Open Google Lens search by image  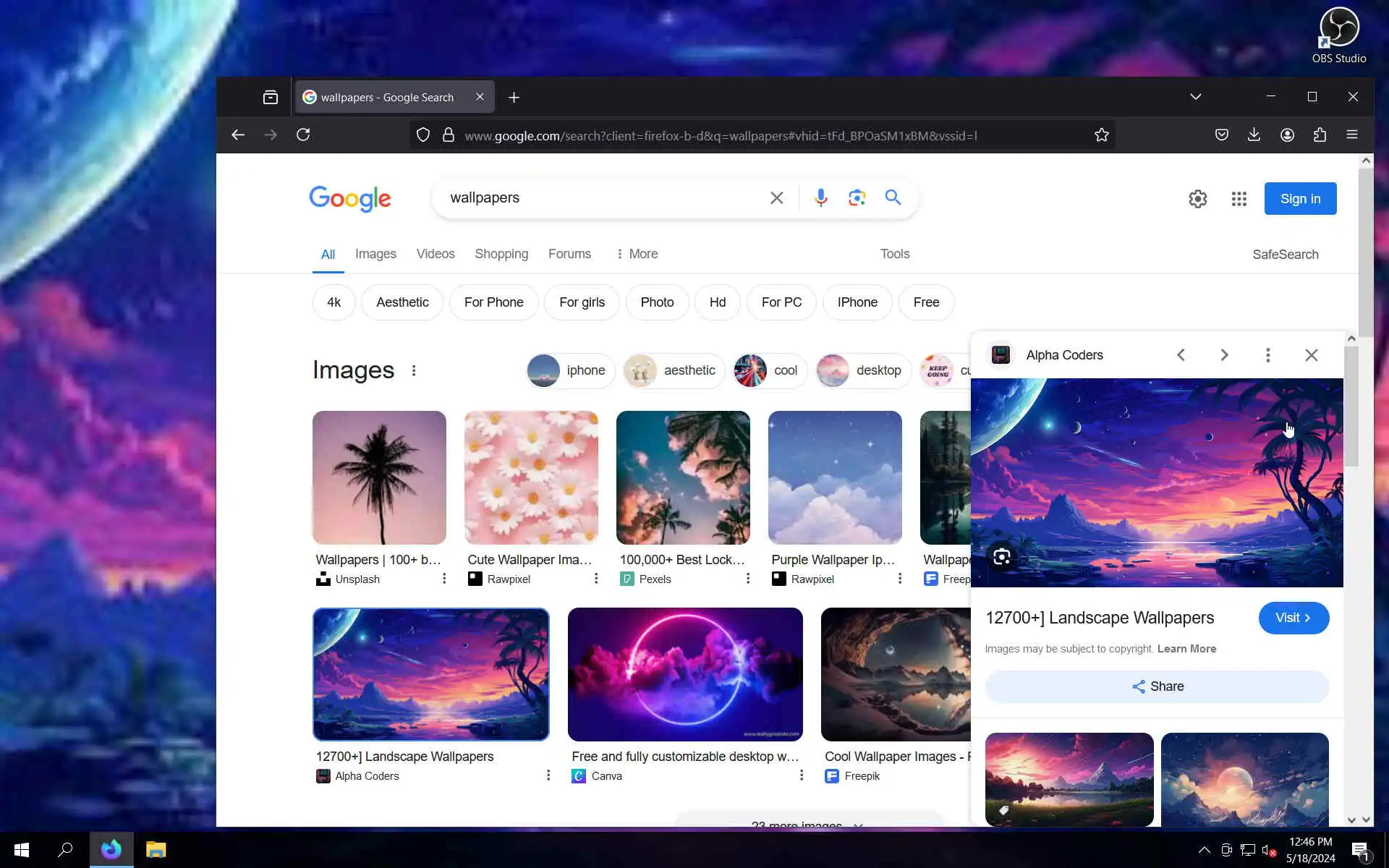click(857, 197)
